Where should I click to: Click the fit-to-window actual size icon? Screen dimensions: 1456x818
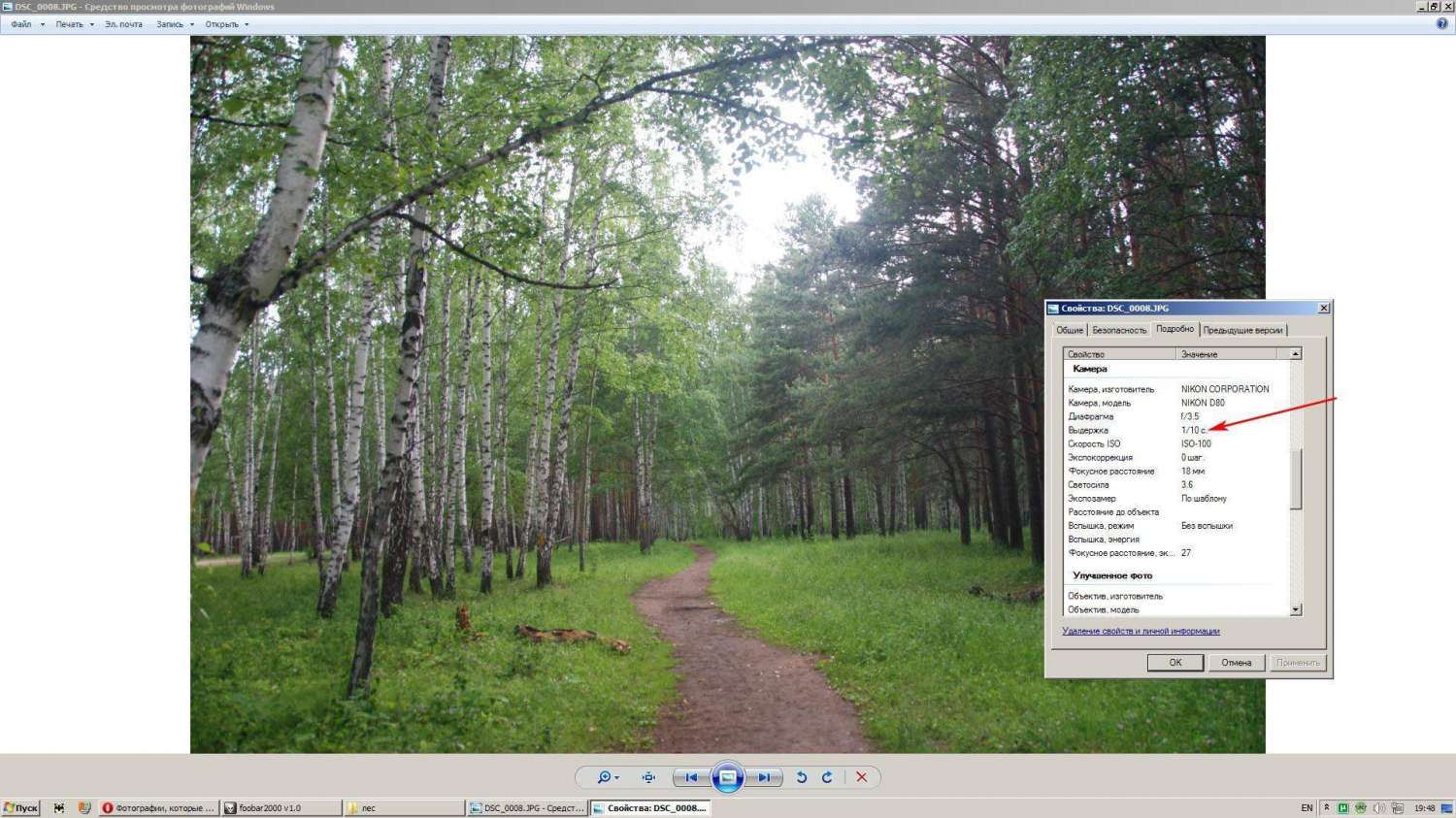[x=648, y=777]
